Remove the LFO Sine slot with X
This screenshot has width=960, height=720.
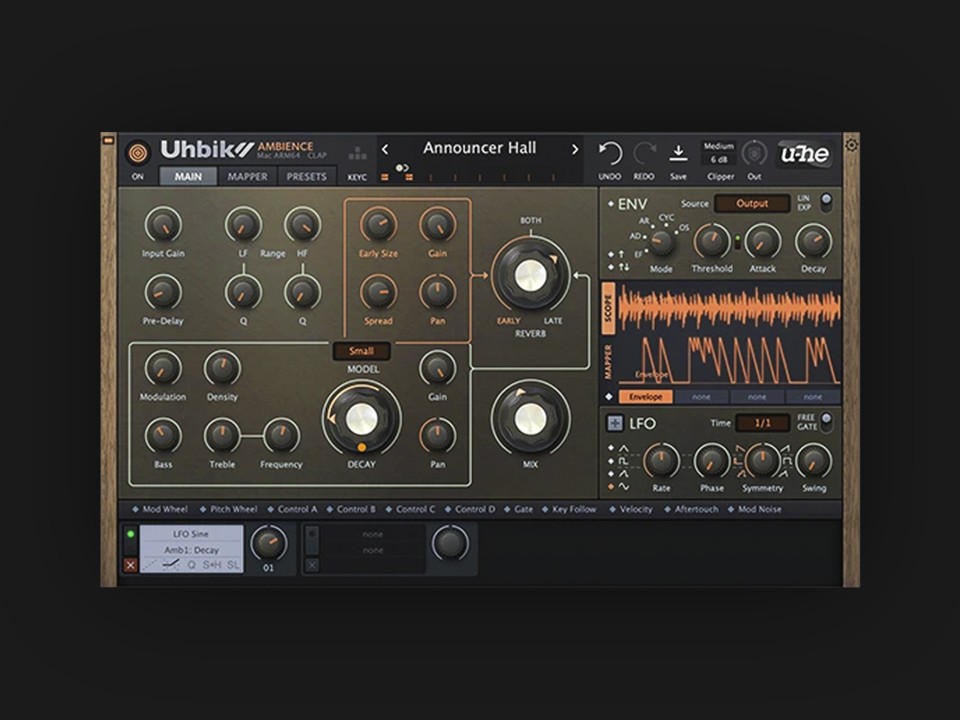(x=130, y=565)
